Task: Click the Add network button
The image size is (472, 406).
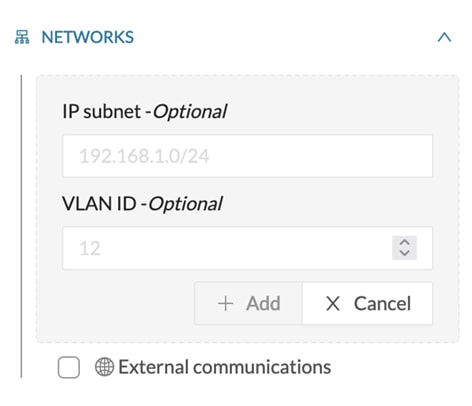Action: (248, 303)
